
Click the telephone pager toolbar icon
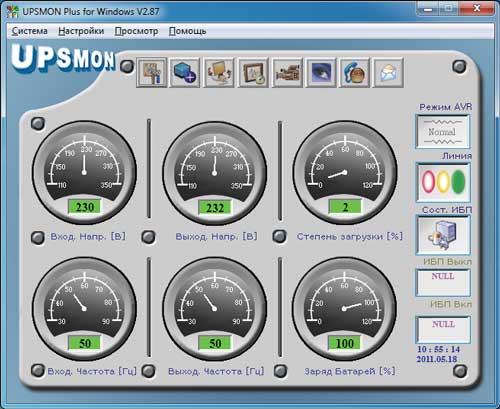[x=354, y=73]
